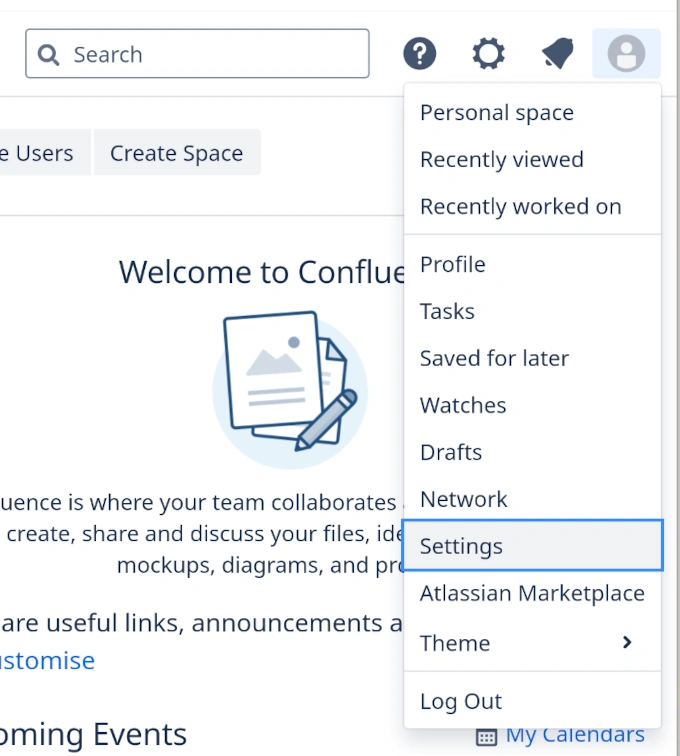Click the user profile avatar icon
Image resolution: width=680 pixels, height=756 pixels.
626,54
